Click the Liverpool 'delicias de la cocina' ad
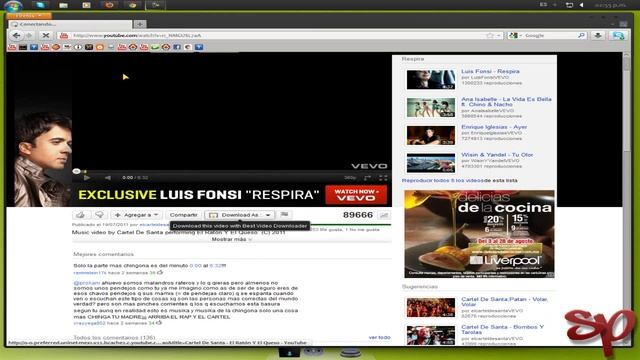Image resolution: width=640 pixels, height=360 pixels. 479,234
